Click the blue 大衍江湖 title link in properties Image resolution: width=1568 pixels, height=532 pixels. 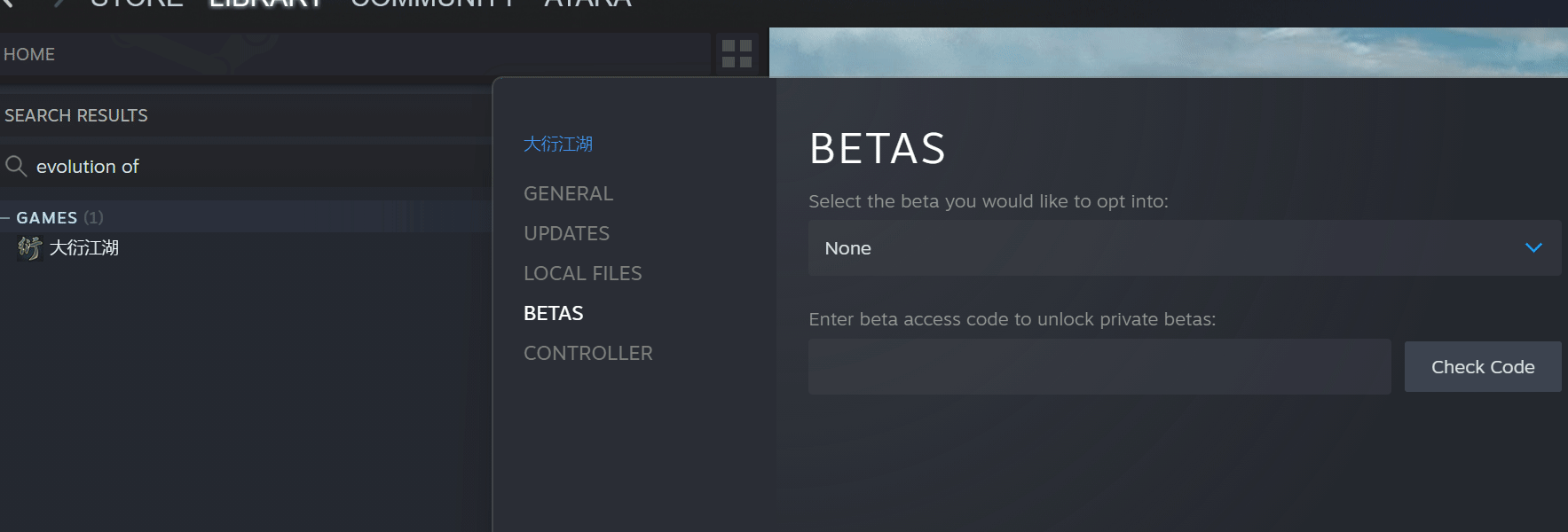click(557, 144)
